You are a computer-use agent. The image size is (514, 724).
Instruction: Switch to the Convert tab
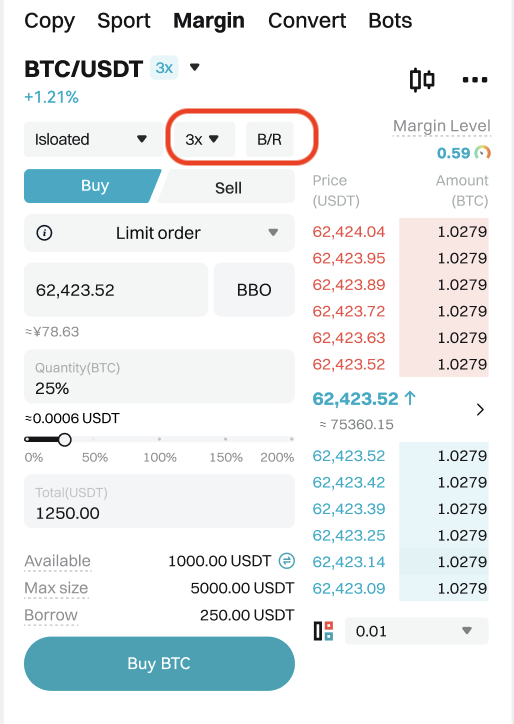[x=307, y=21]
